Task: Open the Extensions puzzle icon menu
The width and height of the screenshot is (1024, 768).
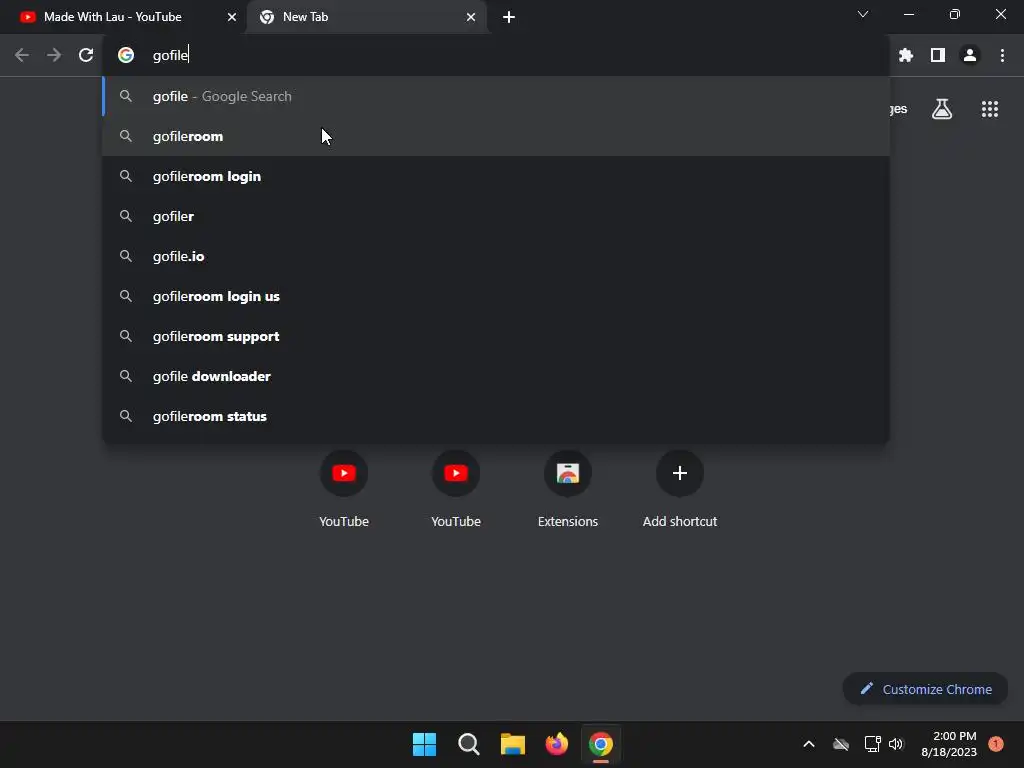Action: point(905,56)
